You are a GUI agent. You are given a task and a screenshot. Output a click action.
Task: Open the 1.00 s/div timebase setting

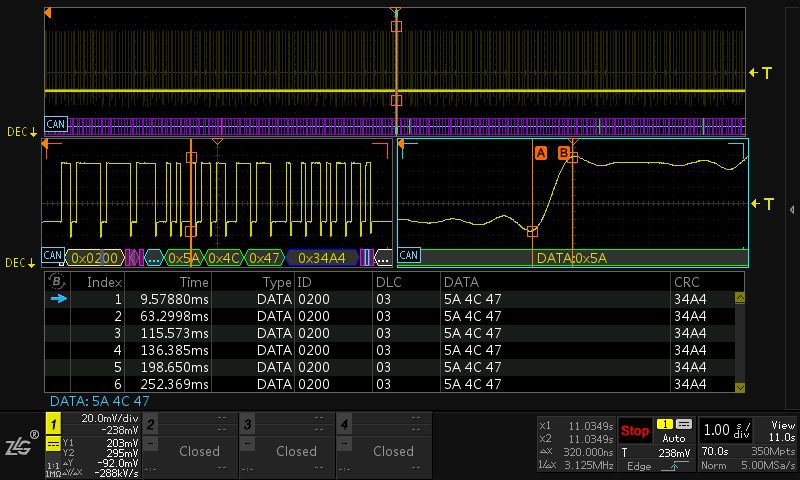(728, 430)
